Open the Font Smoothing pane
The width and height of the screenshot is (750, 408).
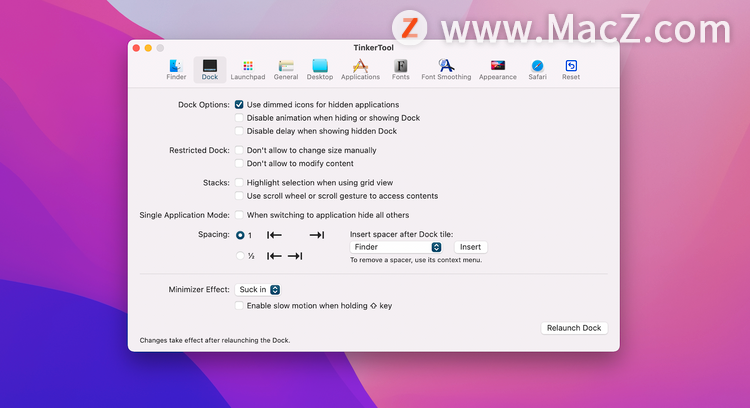pos(446,69)
